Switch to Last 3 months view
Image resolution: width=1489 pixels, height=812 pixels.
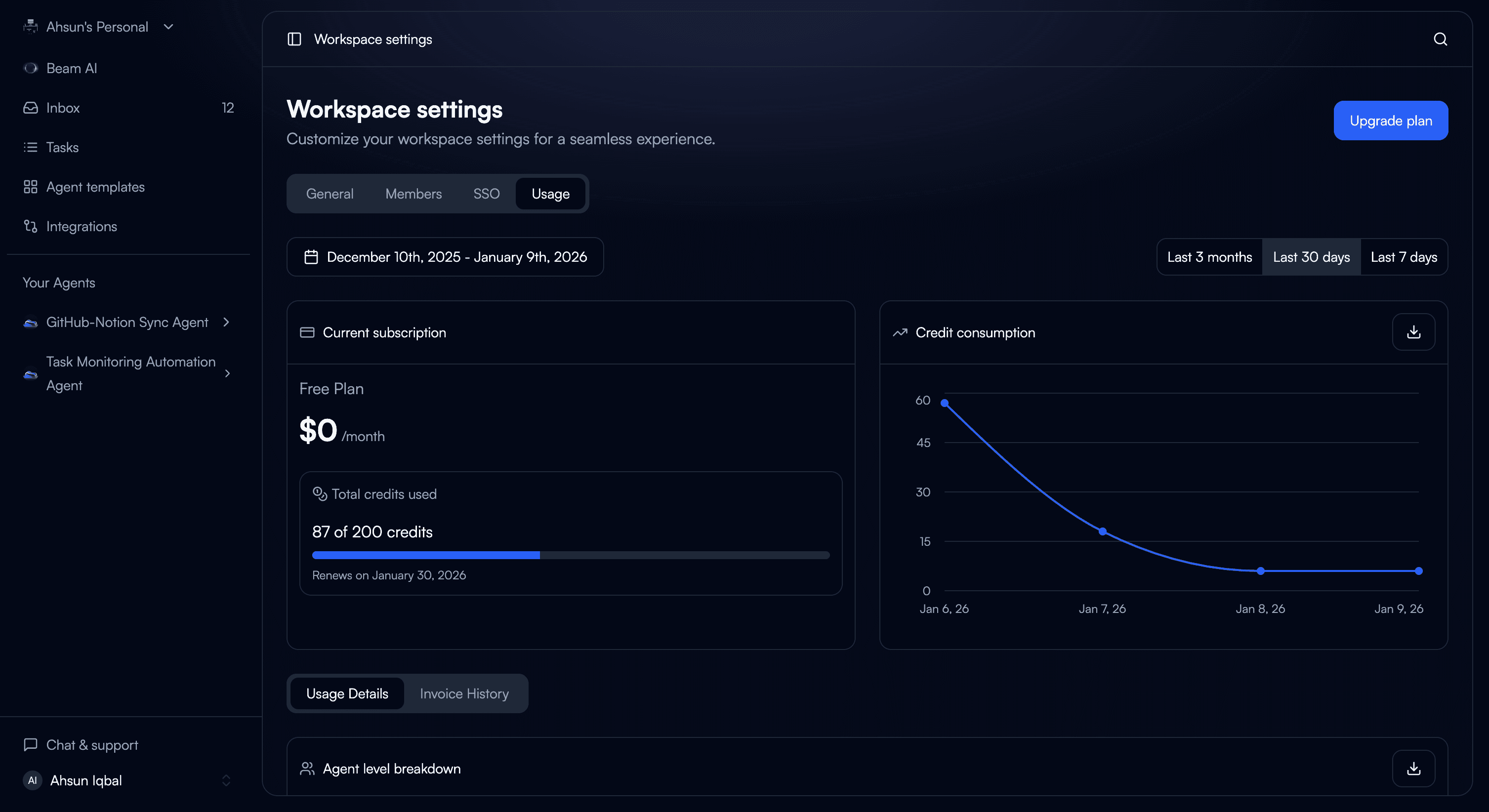[1209, 257]
